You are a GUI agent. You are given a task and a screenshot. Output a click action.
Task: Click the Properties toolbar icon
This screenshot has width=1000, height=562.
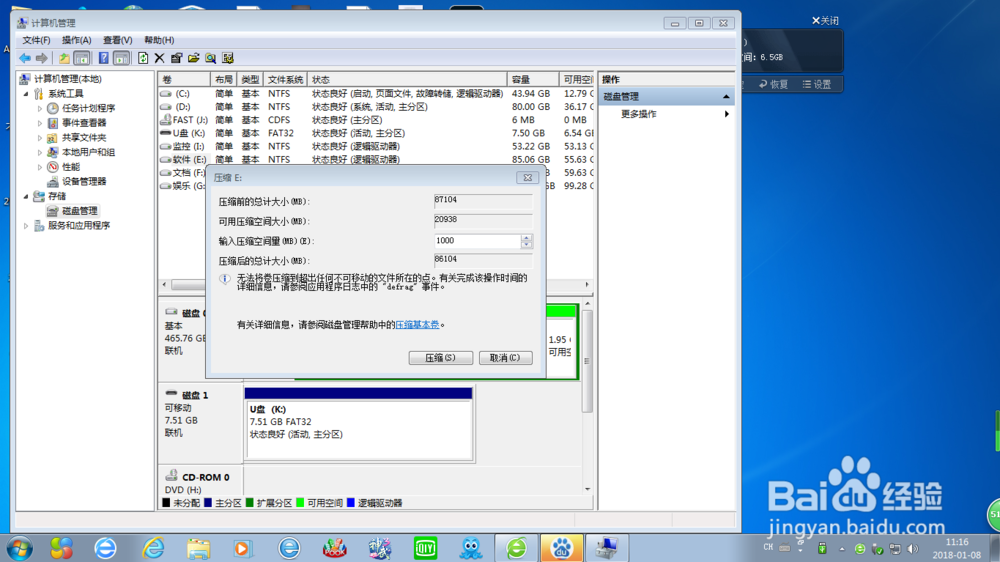point(176,58)
